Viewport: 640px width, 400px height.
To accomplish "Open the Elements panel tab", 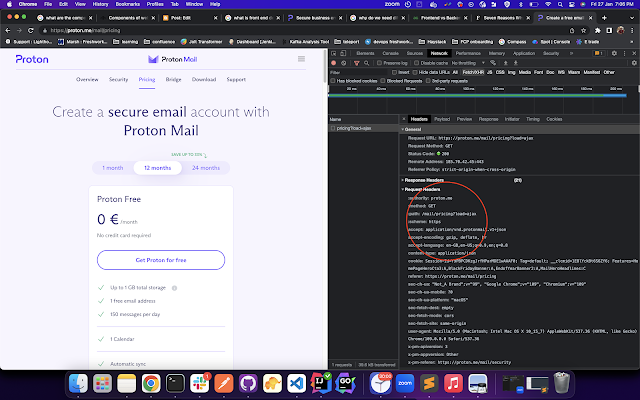I will 365,53.
